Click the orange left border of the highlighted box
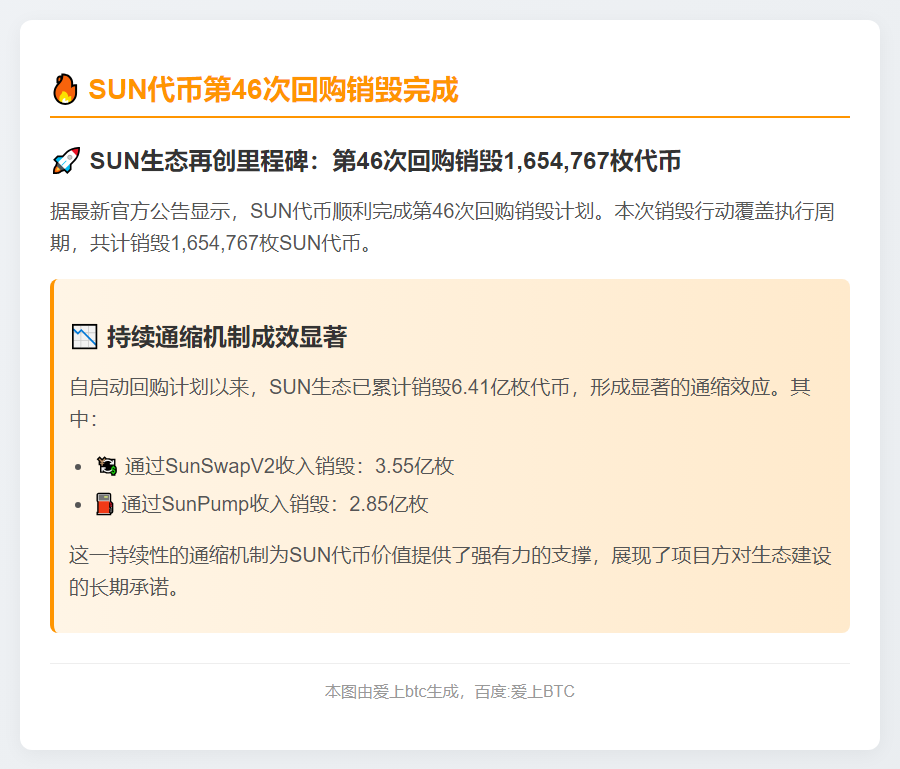Viewport: 900px width, 769px height. pos(52,456)
